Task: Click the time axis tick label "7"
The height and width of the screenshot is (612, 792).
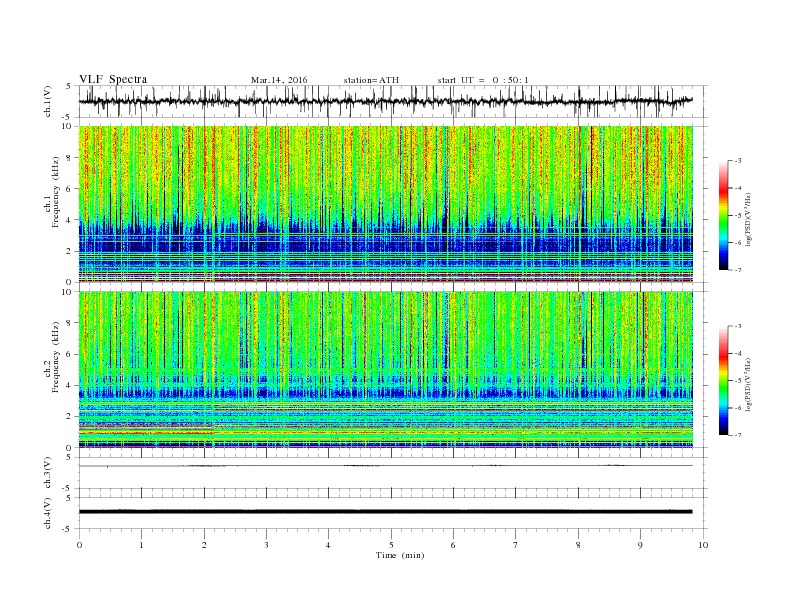Action: (516, 545)
